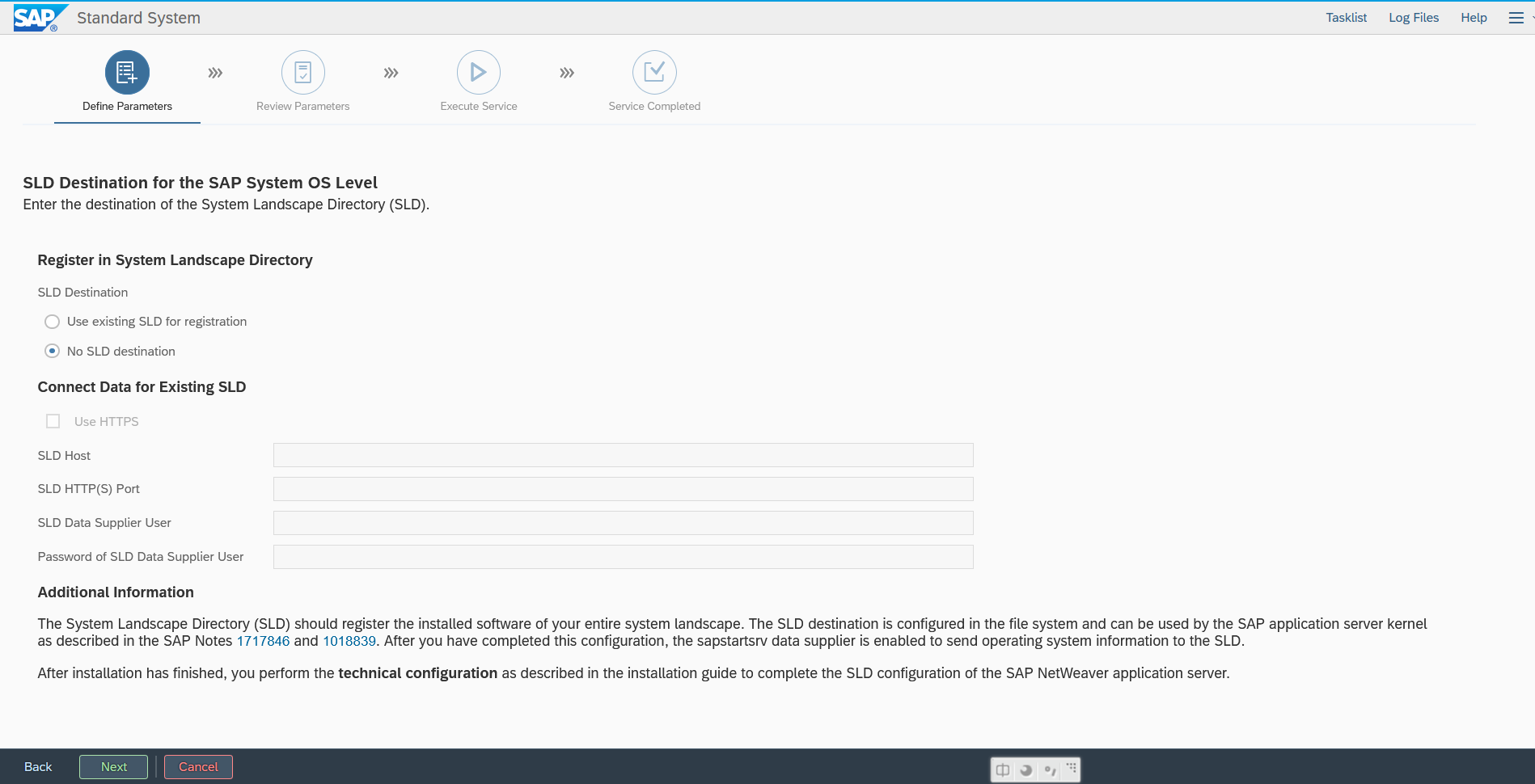Open the Tasklist menu

pyautogui.click(x=1347, y=18)
